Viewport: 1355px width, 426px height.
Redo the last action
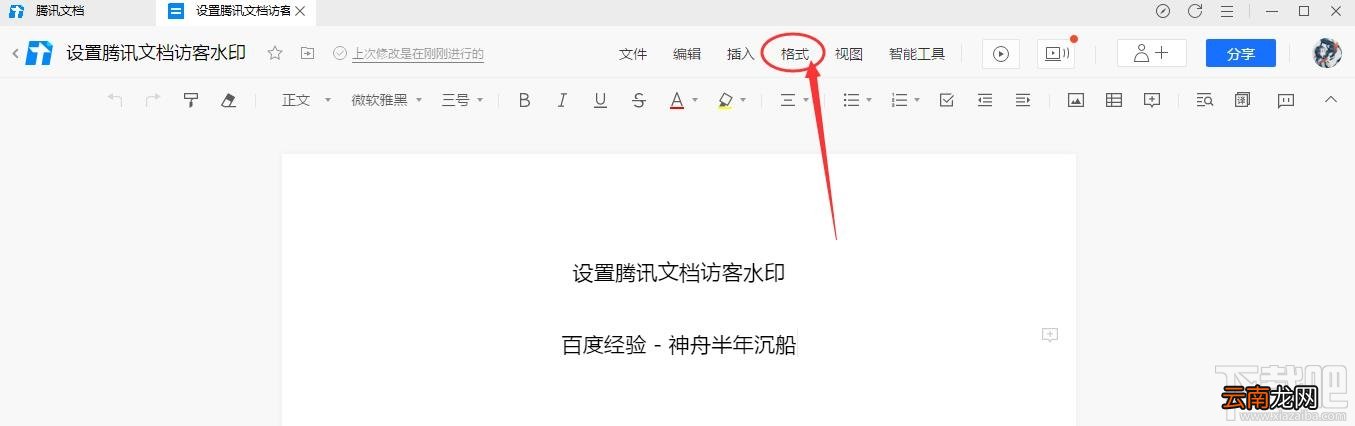click(x=153, y=100)
